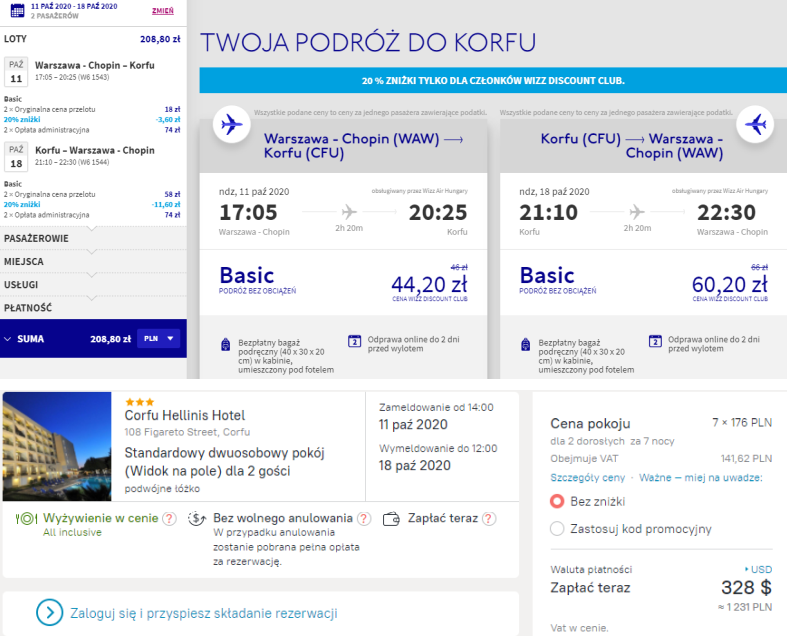Click the Wizz Discount Club 20% banner

point(493,80)
